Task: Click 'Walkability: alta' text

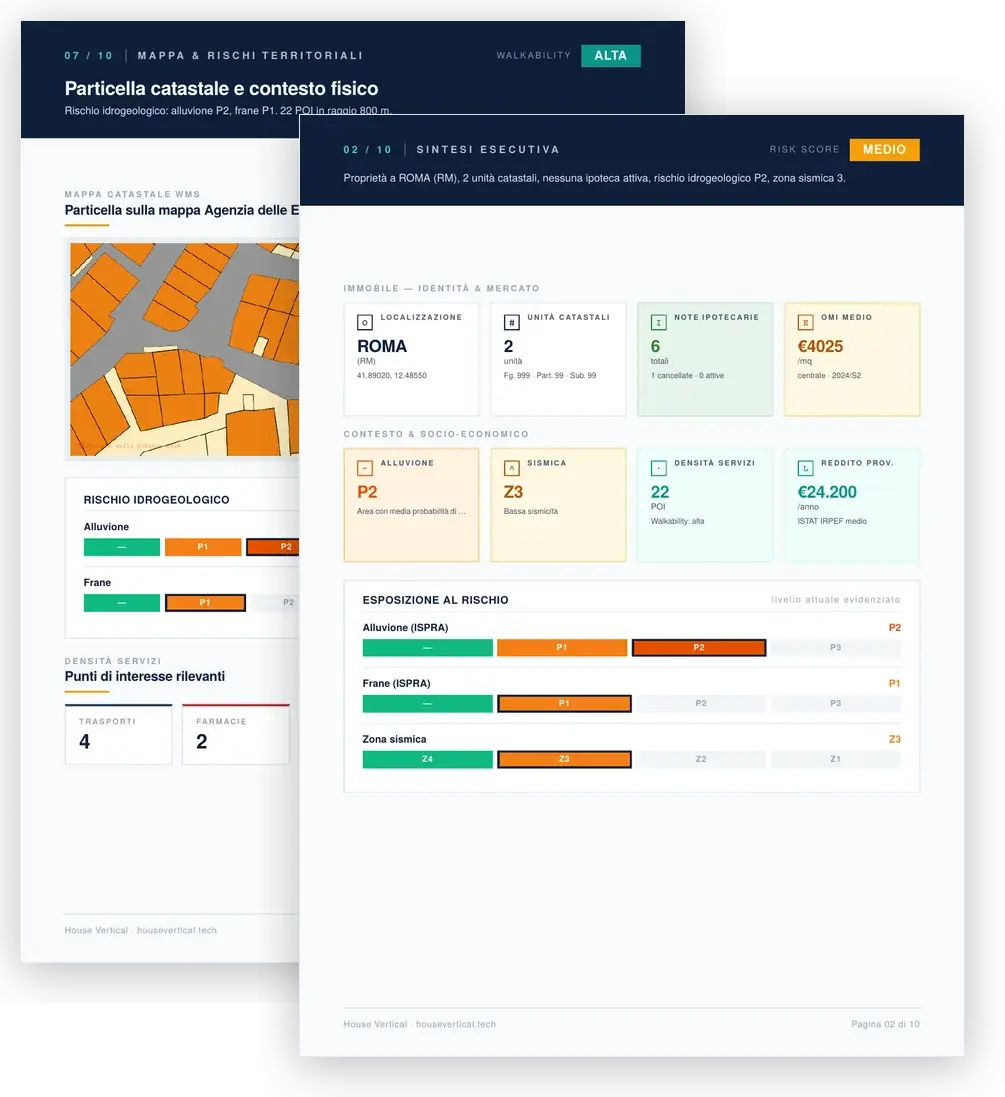Action: click(677, 521)
